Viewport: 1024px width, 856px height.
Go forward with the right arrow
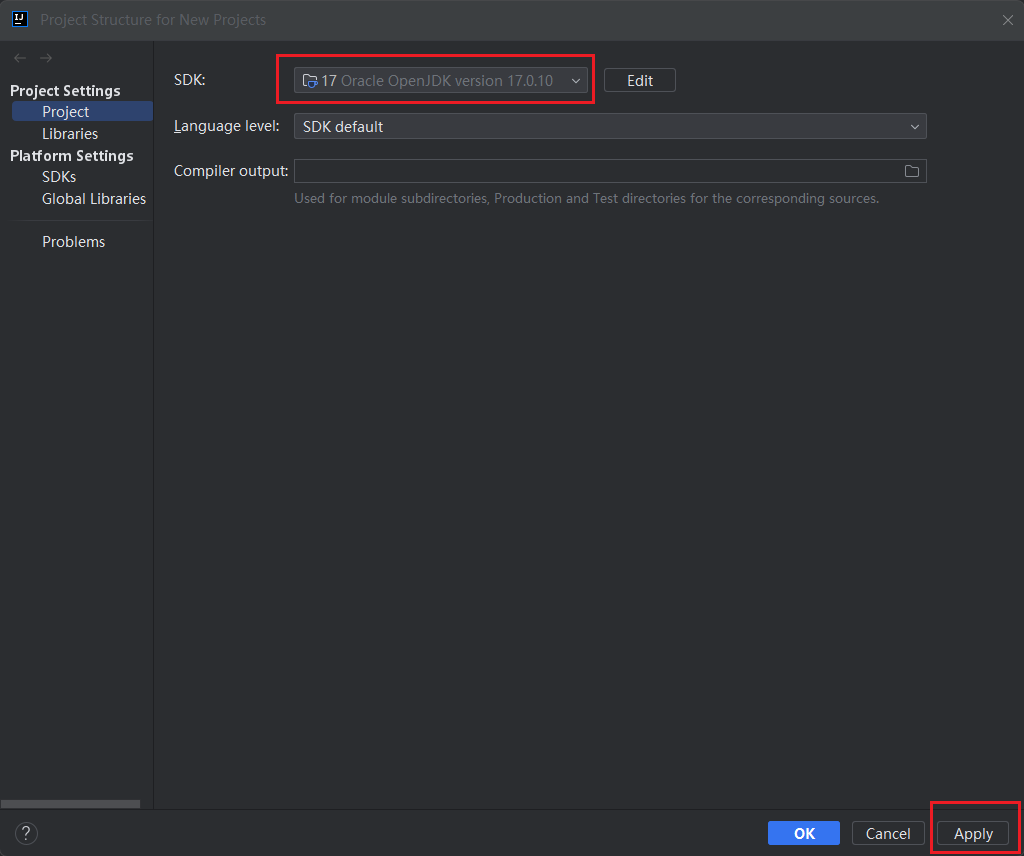coord(46,58)
